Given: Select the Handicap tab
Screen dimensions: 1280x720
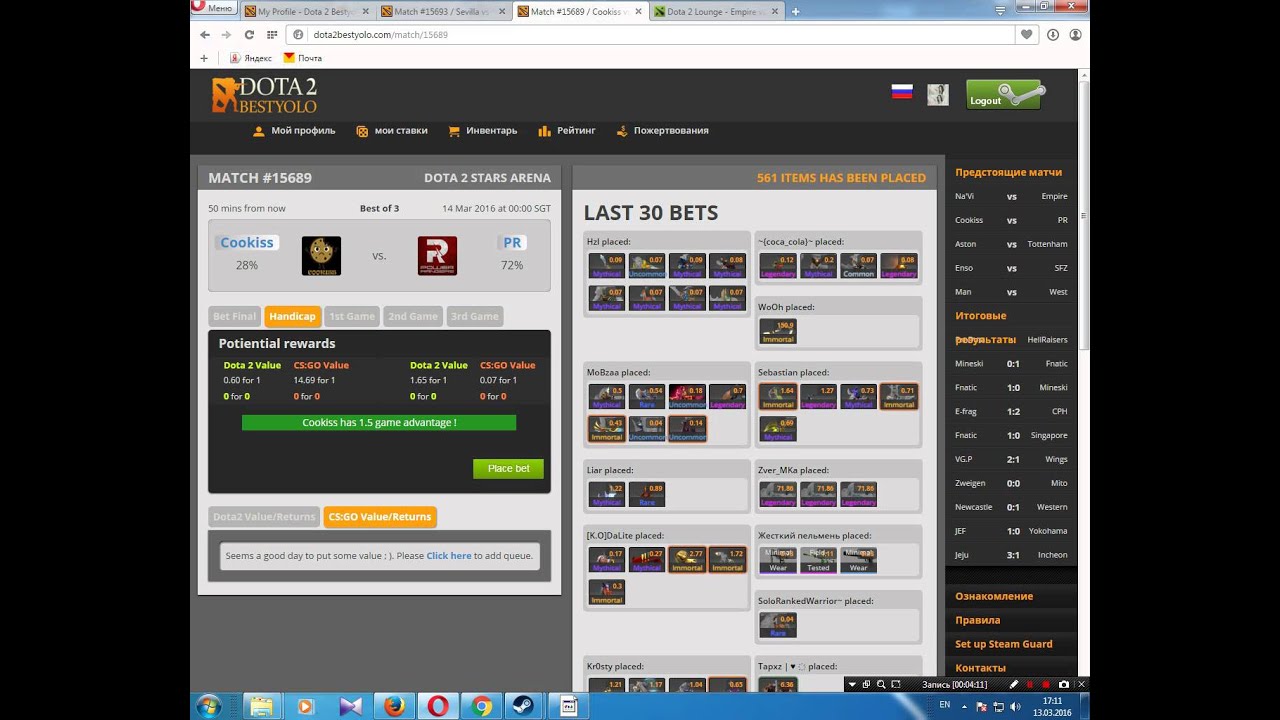Looking at the screenshot, I should tap(292, 316).
